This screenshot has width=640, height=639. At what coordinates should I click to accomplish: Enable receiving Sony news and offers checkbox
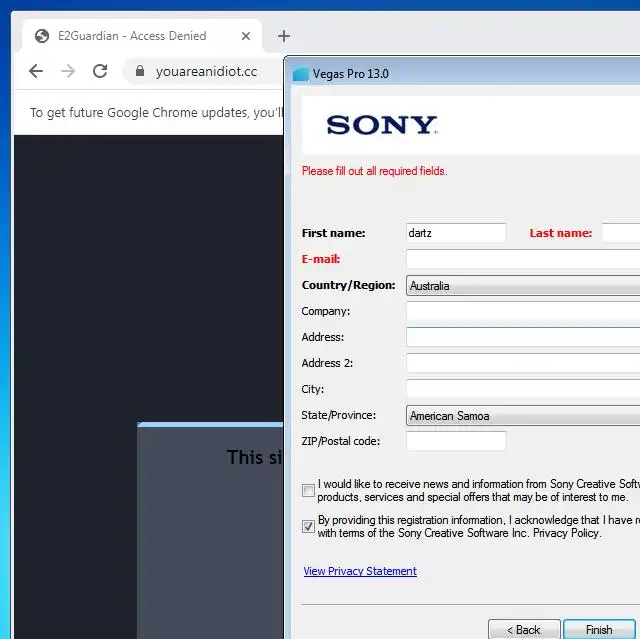308,490
